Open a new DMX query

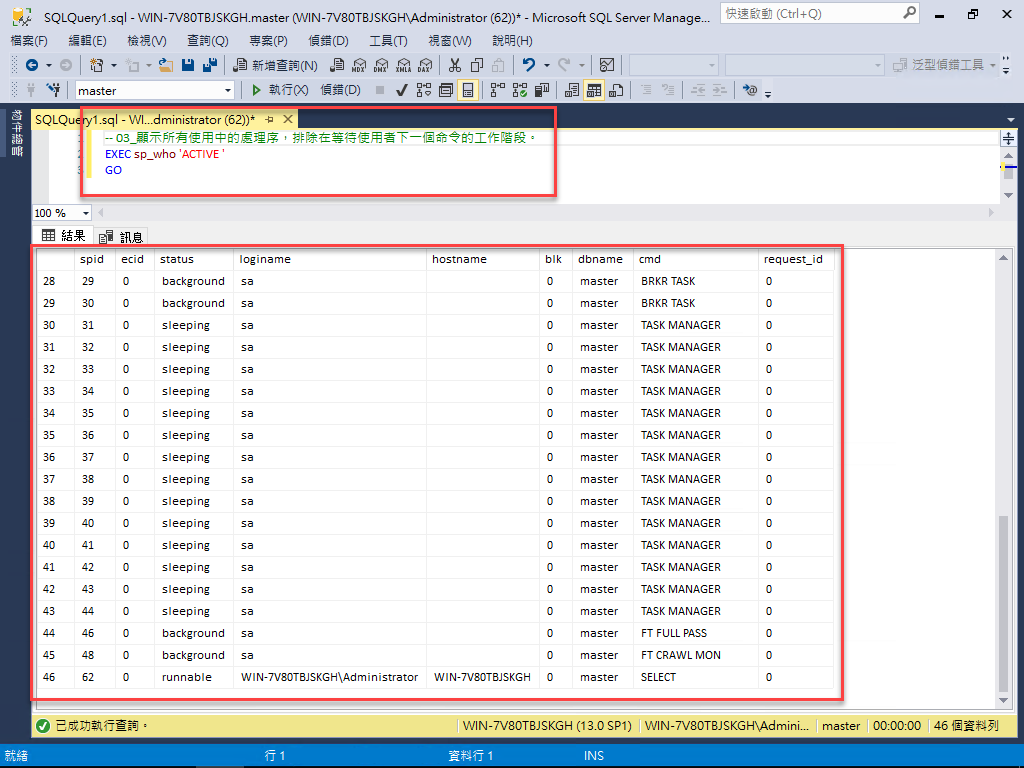[381, 65]
